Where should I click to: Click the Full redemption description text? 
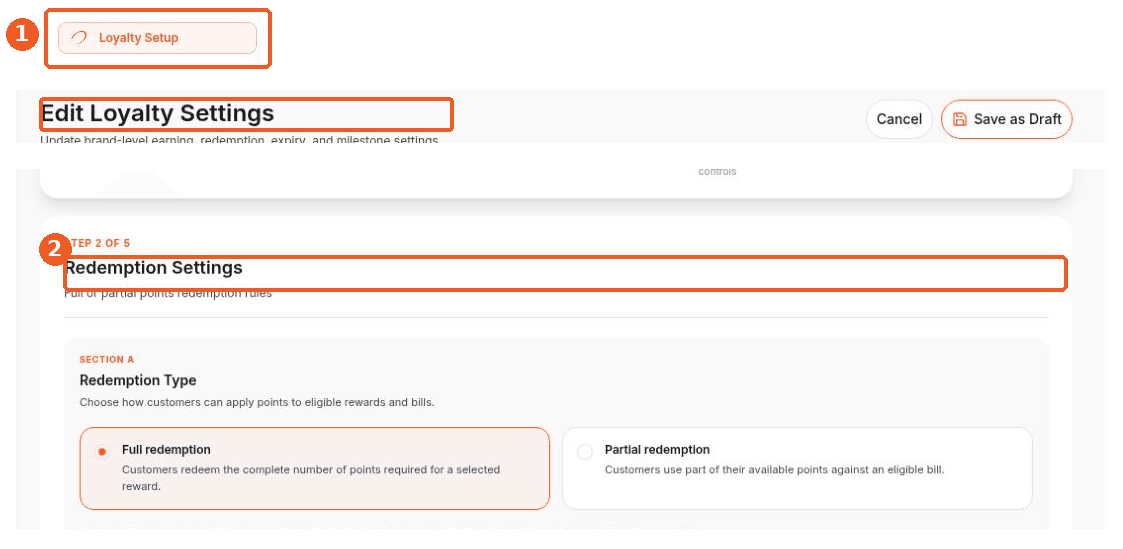[311, 478]
